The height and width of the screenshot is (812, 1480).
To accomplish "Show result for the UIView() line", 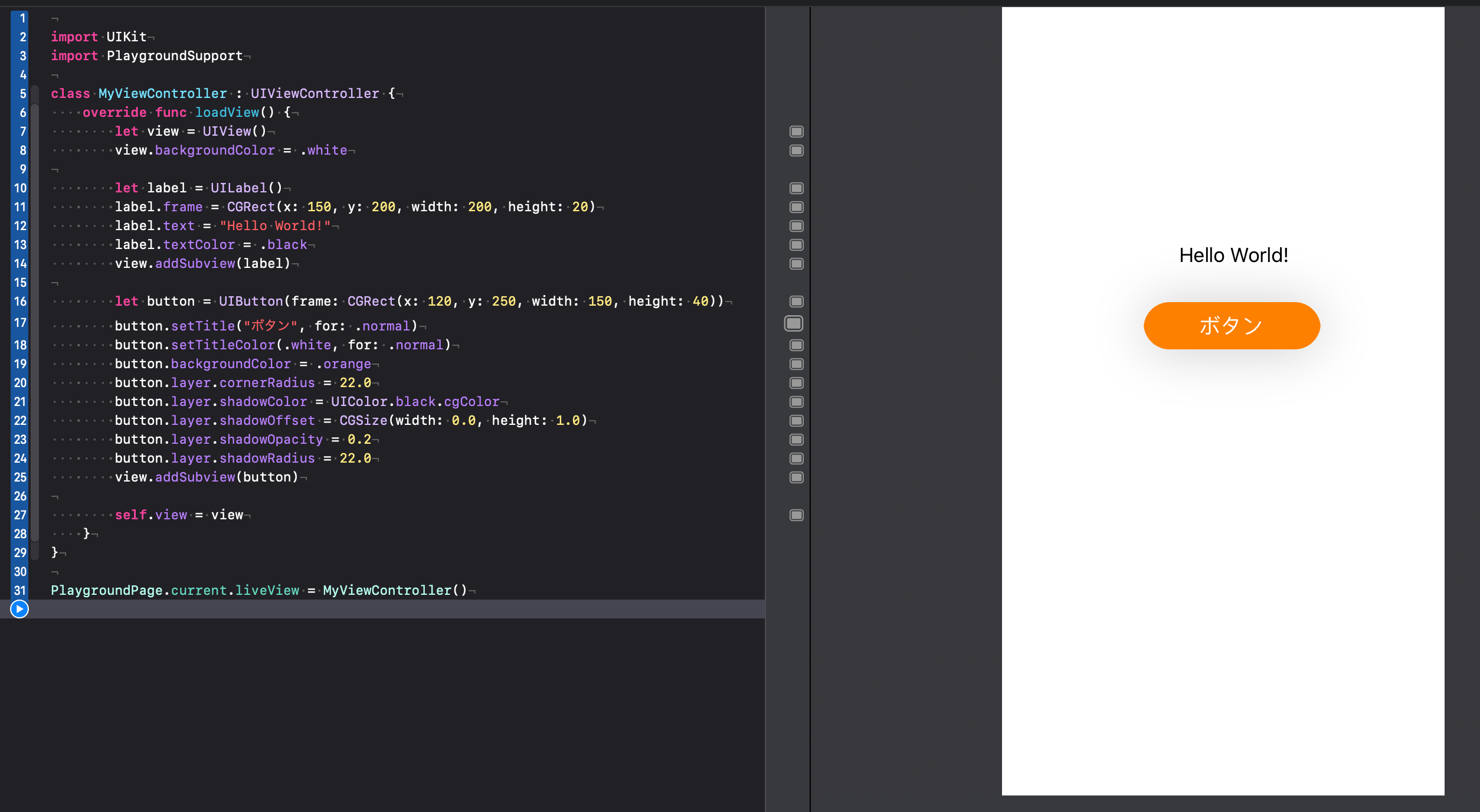I will [796, 132].
